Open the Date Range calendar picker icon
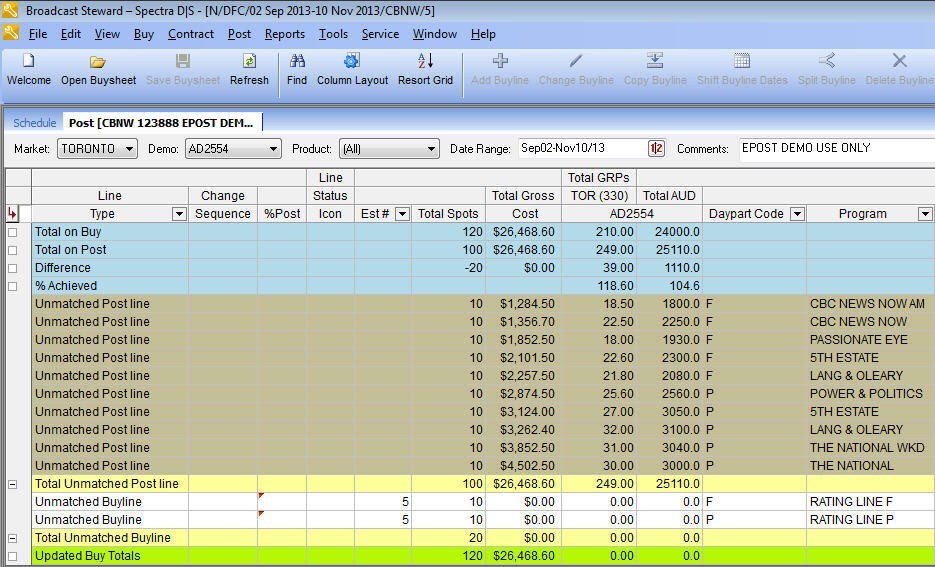 [x=656, y=148]
